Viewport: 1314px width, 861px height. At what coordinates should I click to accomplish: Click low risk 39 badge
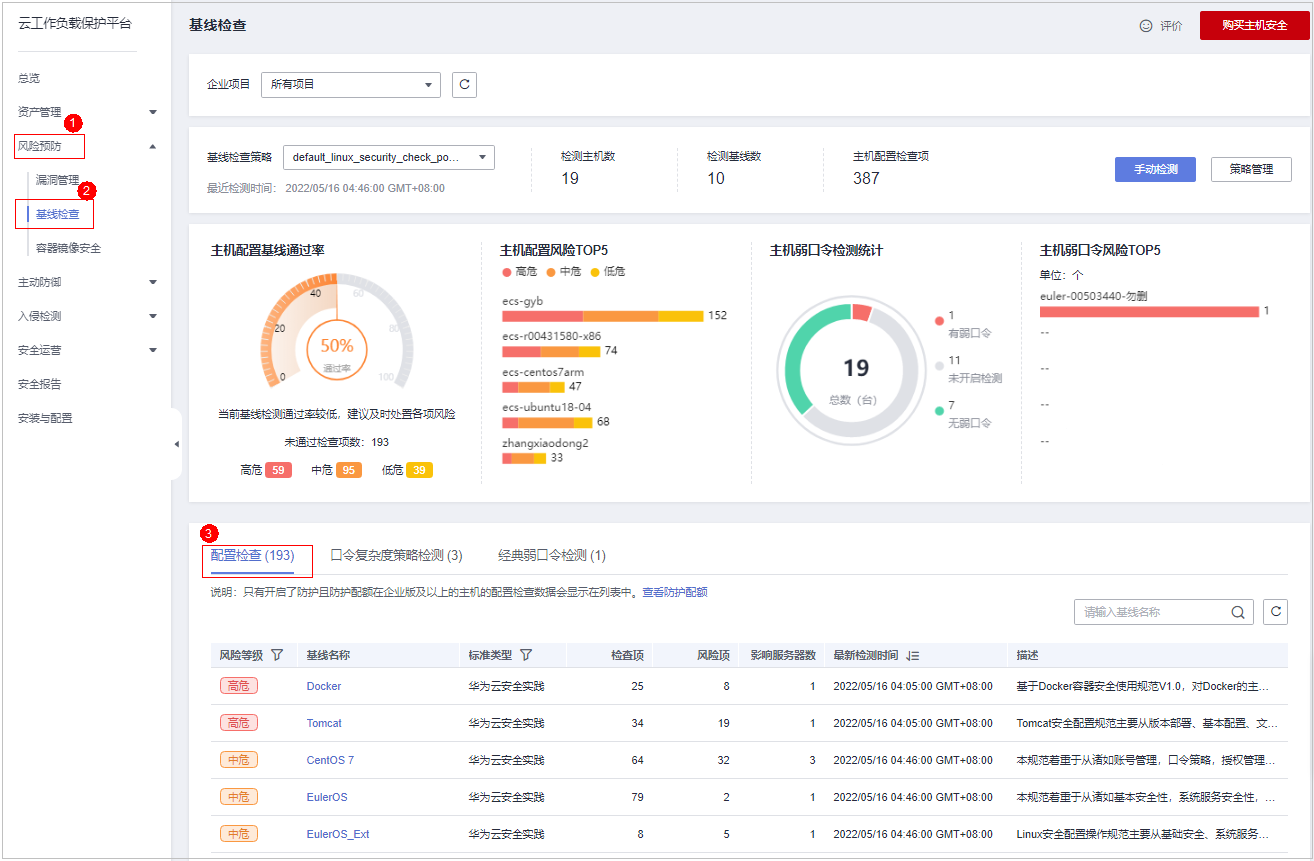[x=419, y=470]
